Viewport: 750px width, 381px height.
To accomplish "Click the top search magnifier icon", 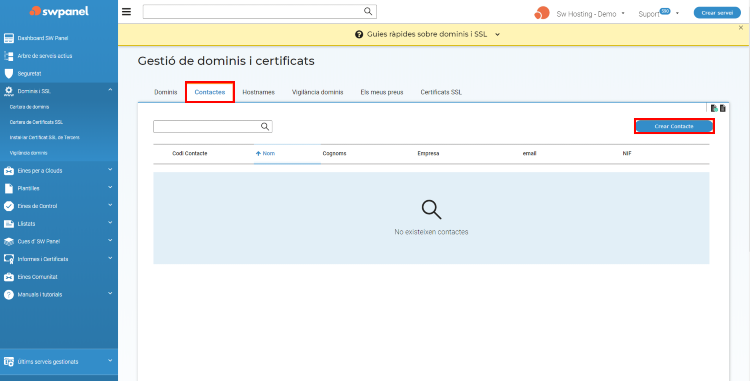I will [368, 11].
